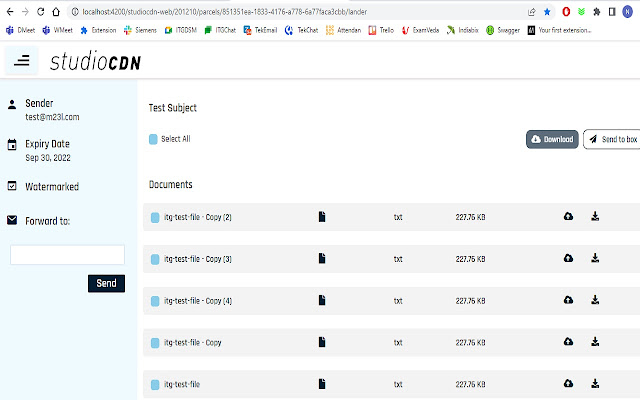Open the Your first extension bookmark

point(559,30)
